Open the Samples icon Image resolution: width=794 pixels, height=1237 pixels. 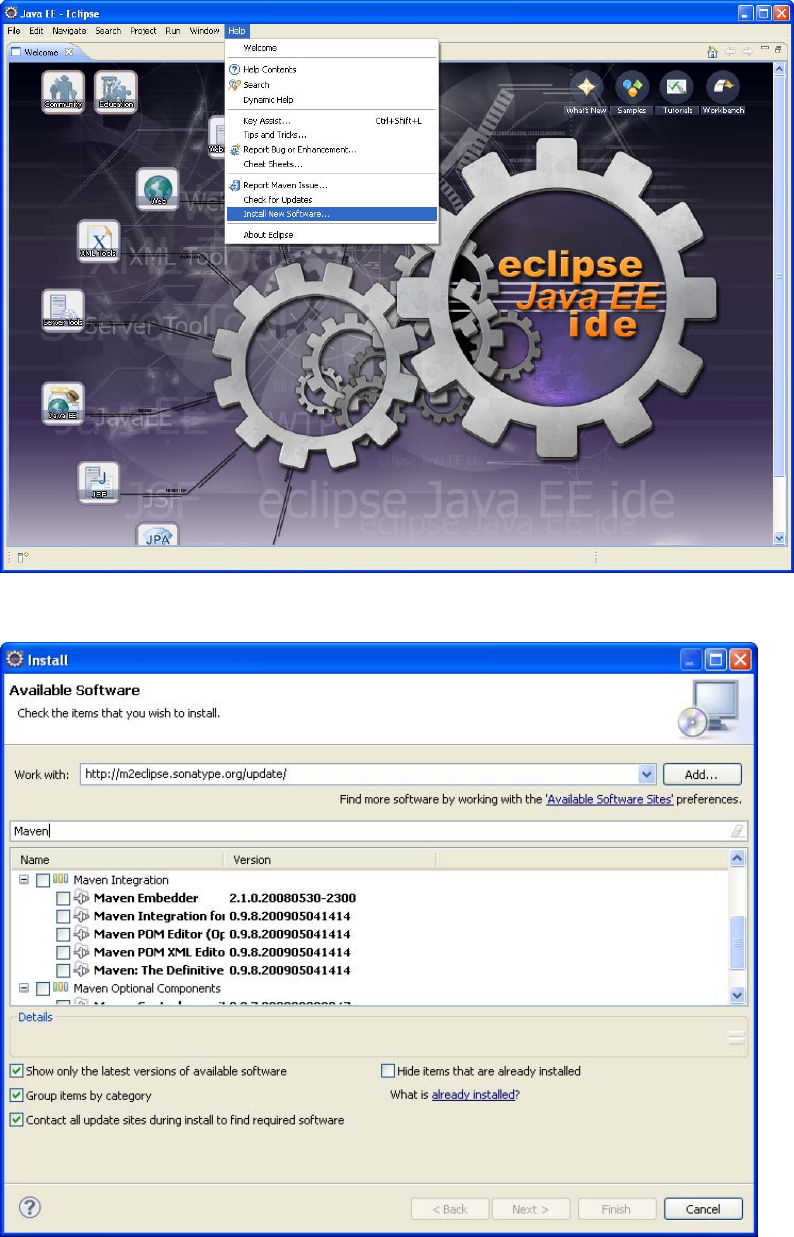[x=631, y=87]
